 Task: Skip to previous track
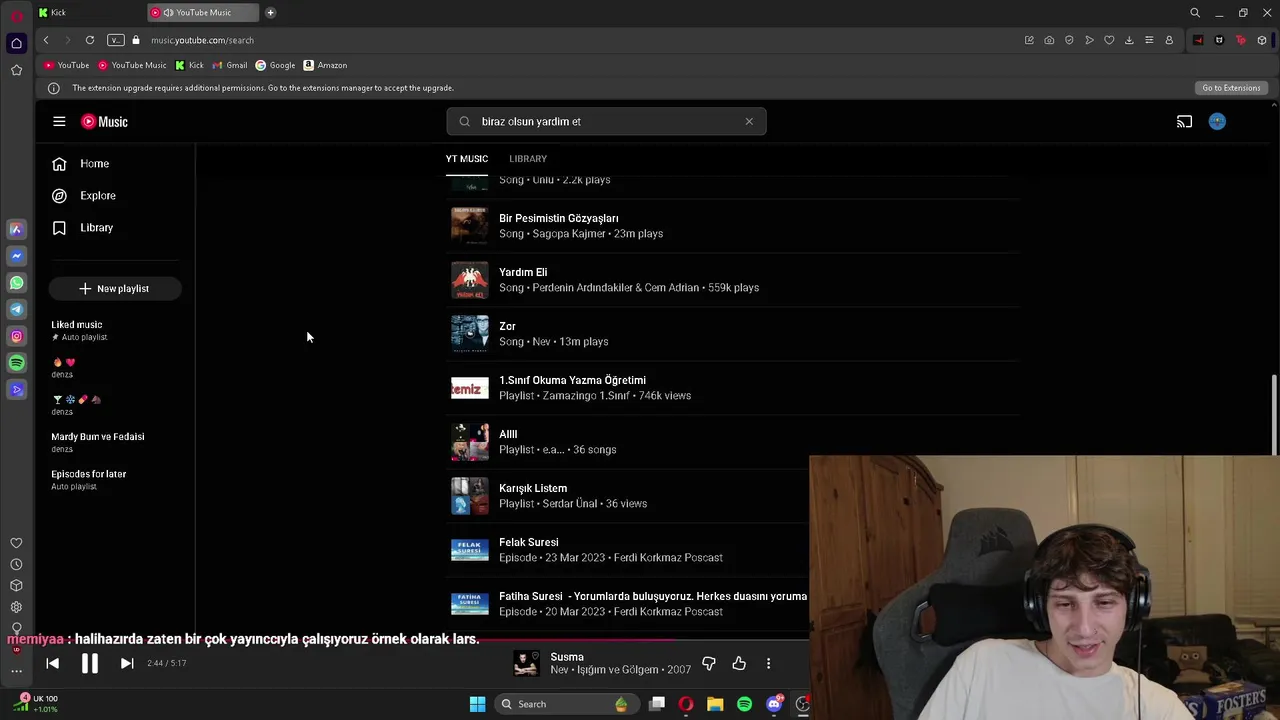(52, 663)
